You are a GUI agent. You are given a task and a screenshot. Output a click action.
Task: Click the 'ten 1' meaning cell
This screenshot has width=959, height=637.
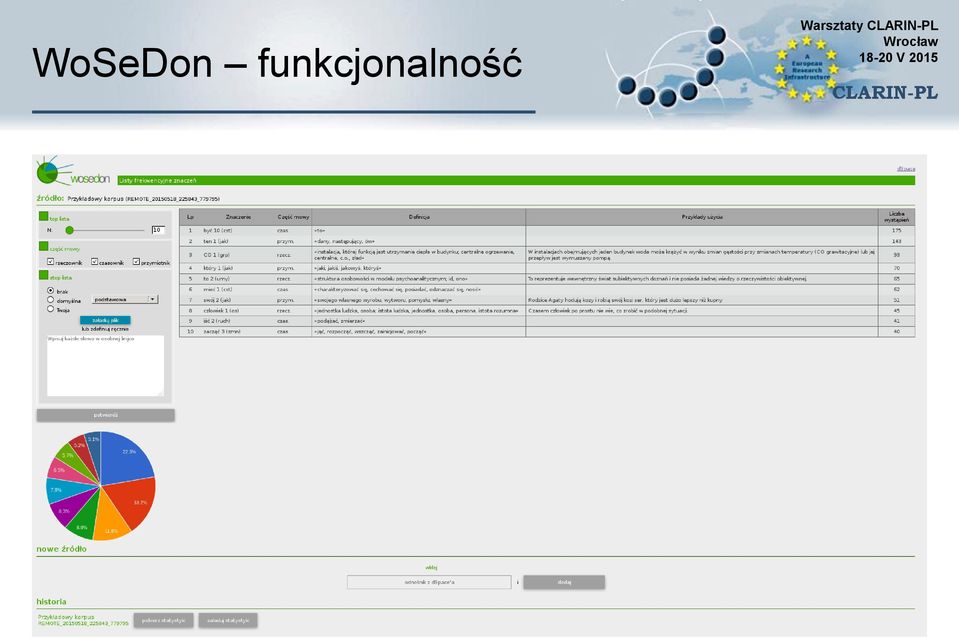238,241
